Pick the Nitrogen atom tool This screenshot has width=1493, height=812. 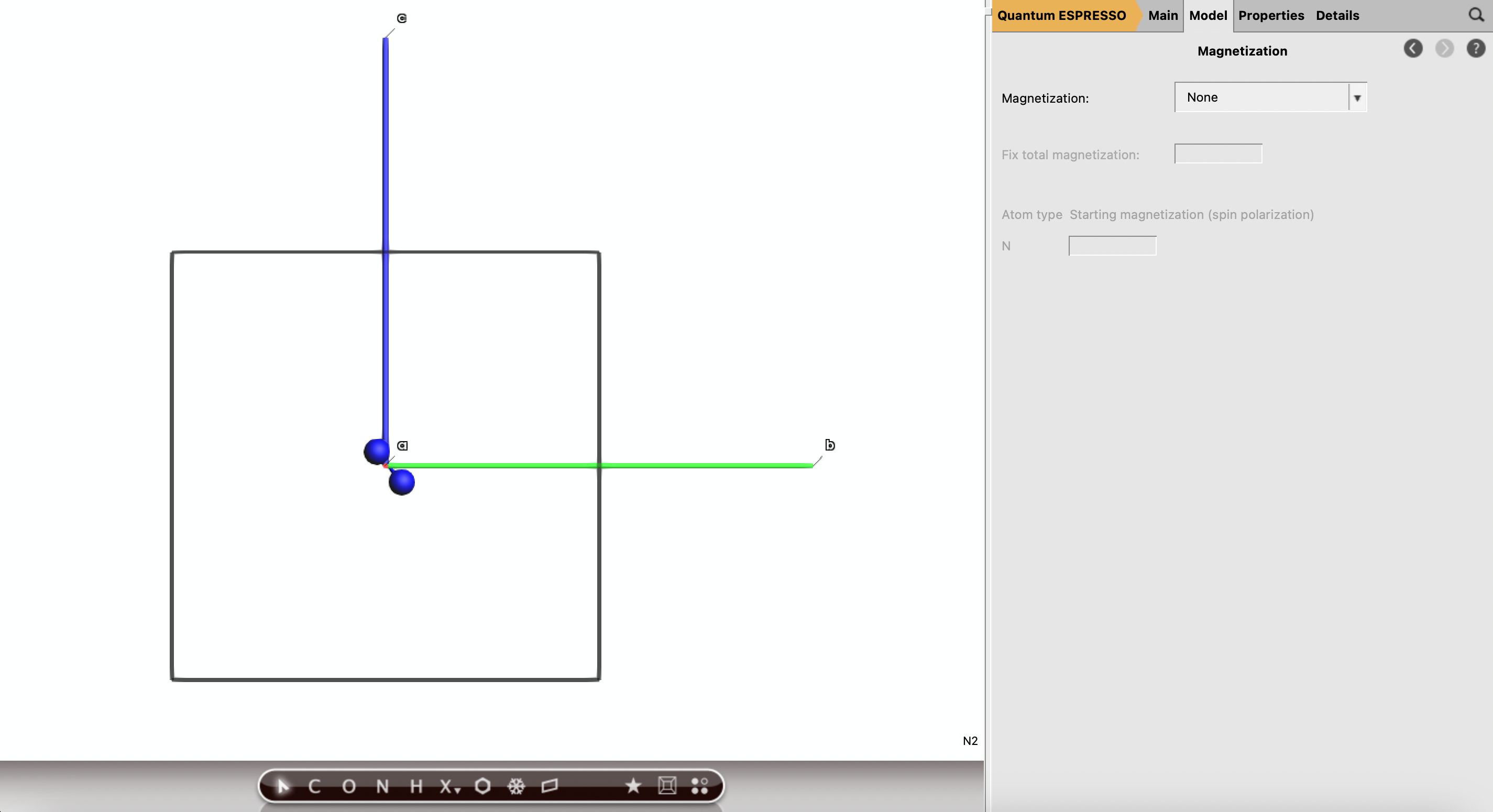(x=382, y=786)
